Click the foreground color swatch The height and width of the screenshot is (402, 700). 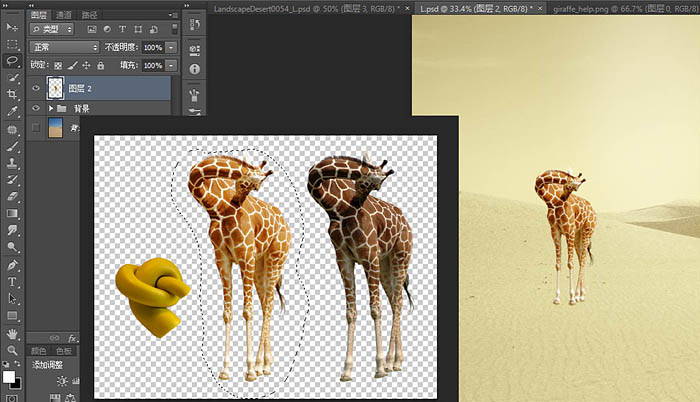[x=9, y=377]
